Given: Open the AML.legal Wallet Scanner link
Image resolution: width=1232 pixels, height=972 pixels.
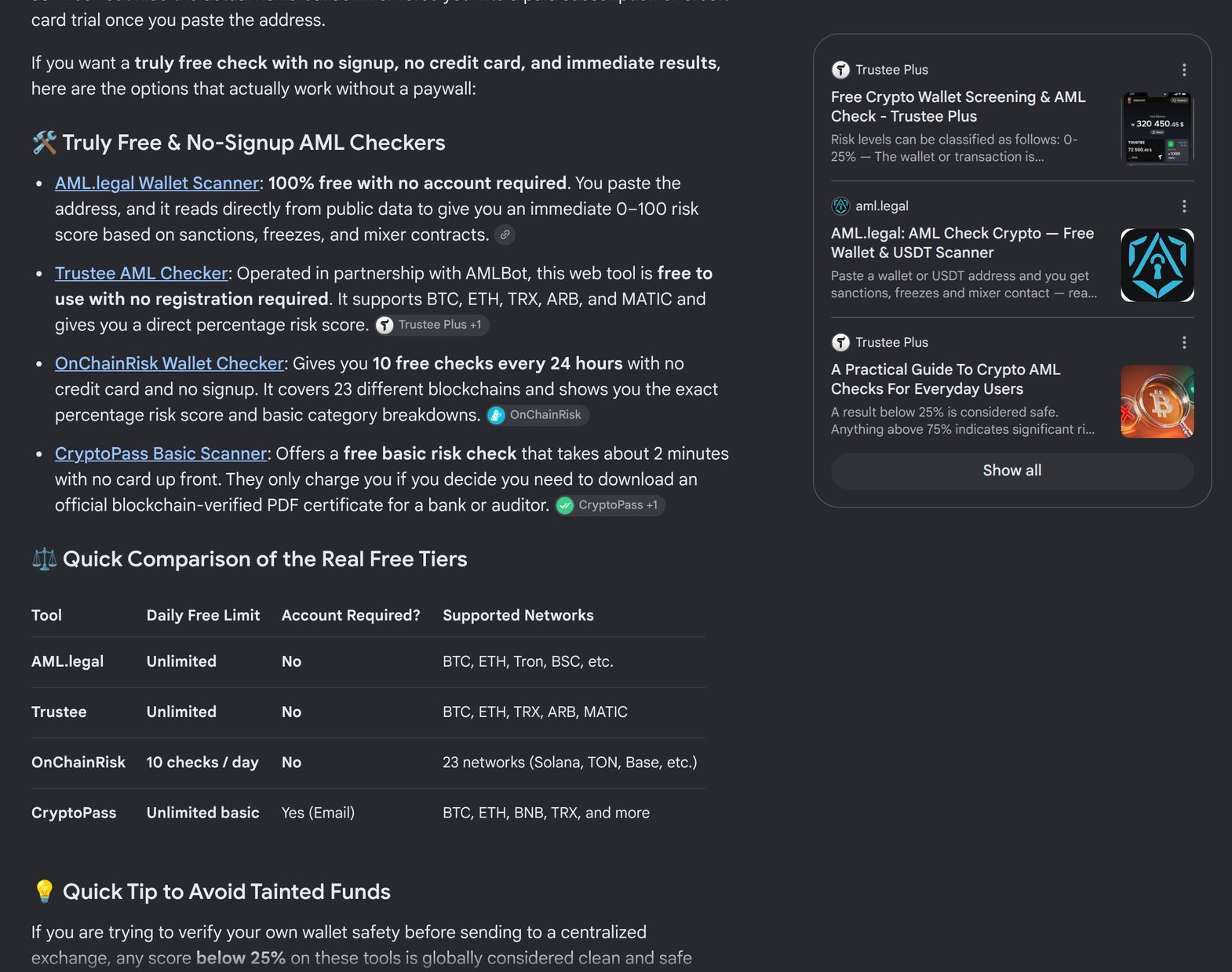Looking at the screenshot, I should point(157,183).
